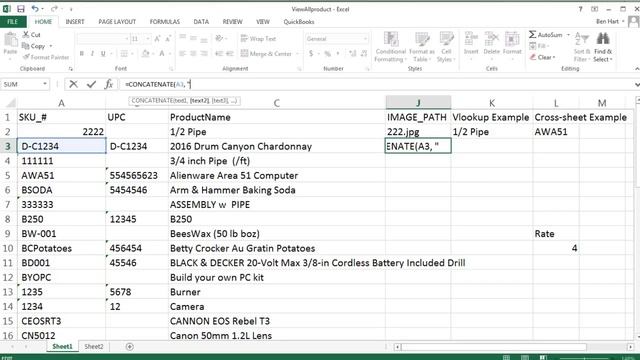
Task: Open Sort & Filter menu
Action: 582,47
